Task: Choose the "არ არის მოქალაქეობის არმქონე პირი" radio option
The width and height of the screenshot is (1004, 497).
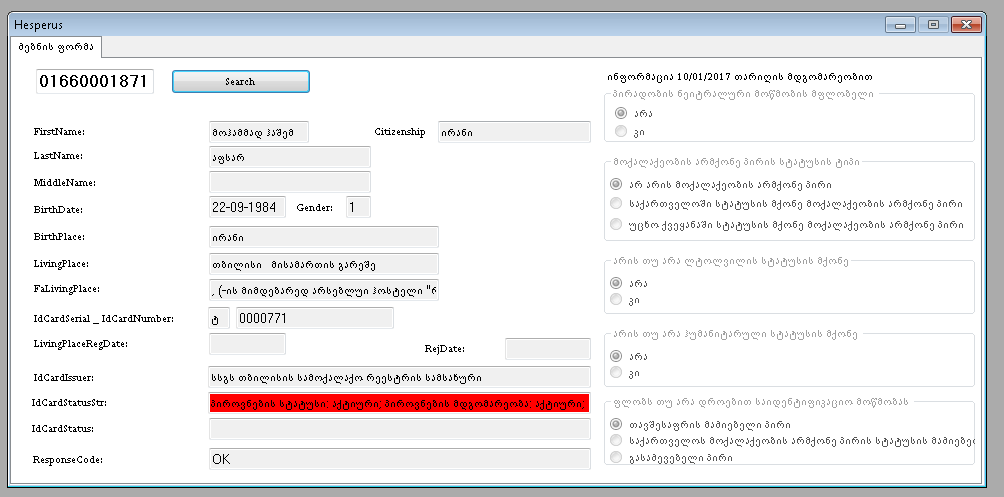Action: [x=616, y=184]
